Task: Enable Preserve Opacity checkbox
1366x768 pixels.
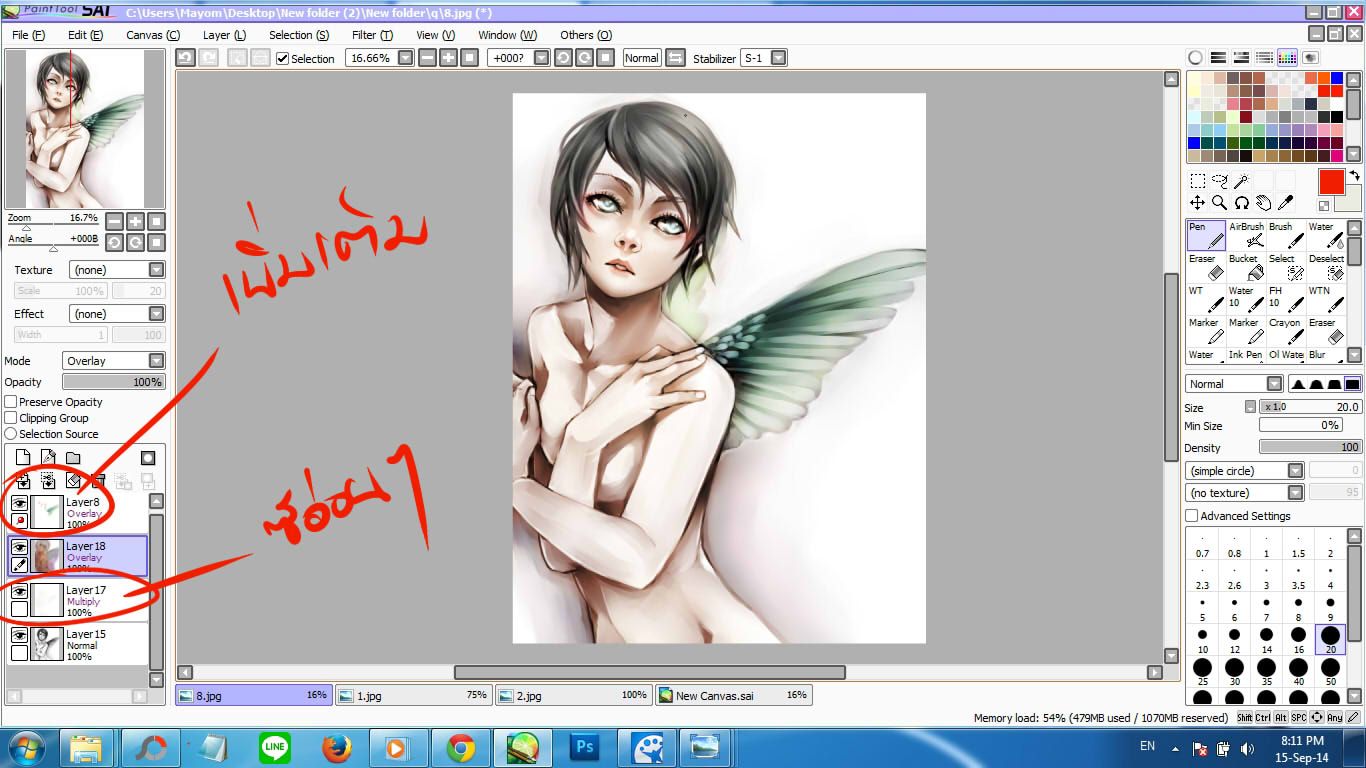Action: click(x=11, y=402)
